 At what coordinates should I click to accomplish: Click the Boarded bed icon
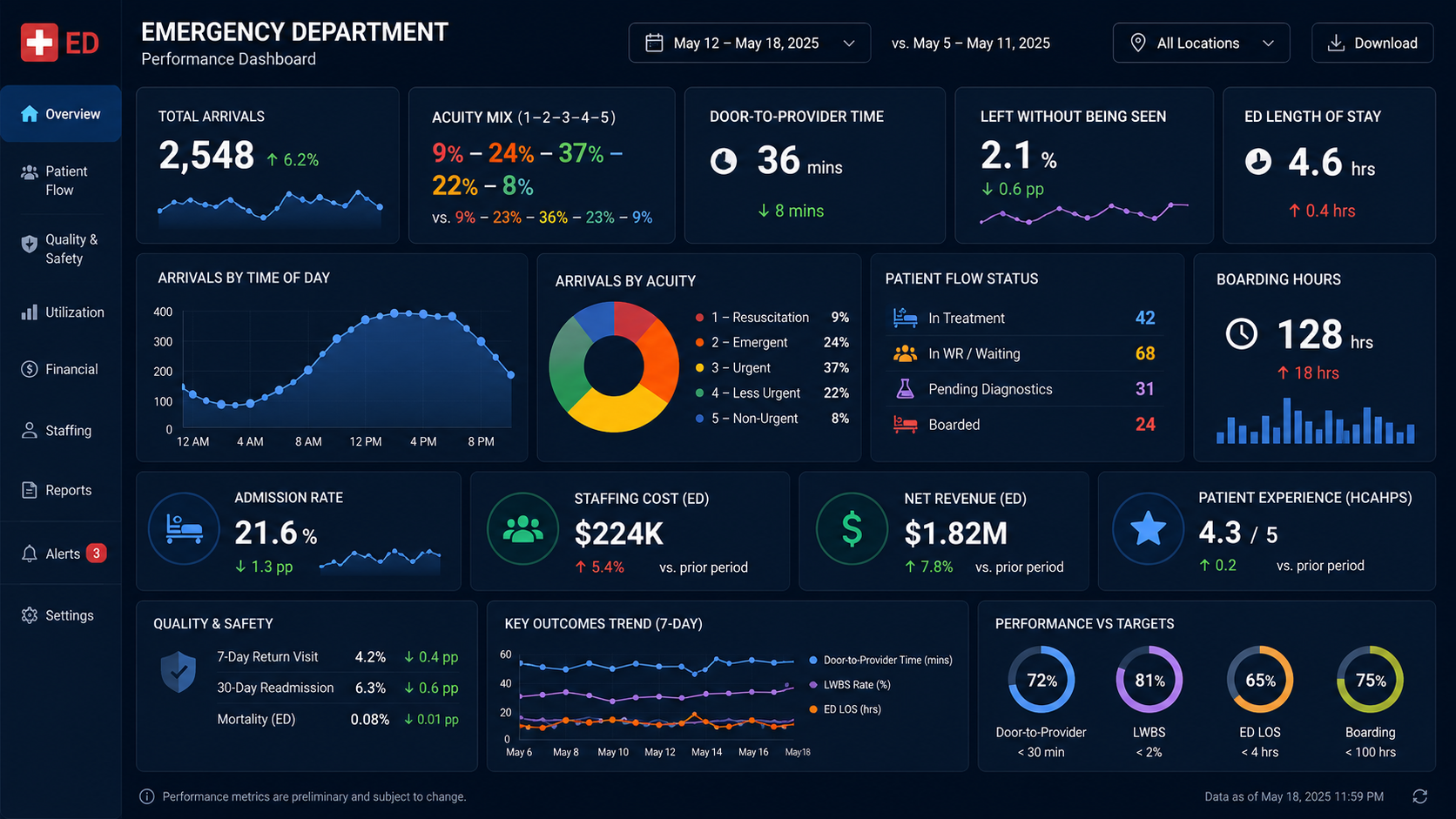(x=906, y=425)
